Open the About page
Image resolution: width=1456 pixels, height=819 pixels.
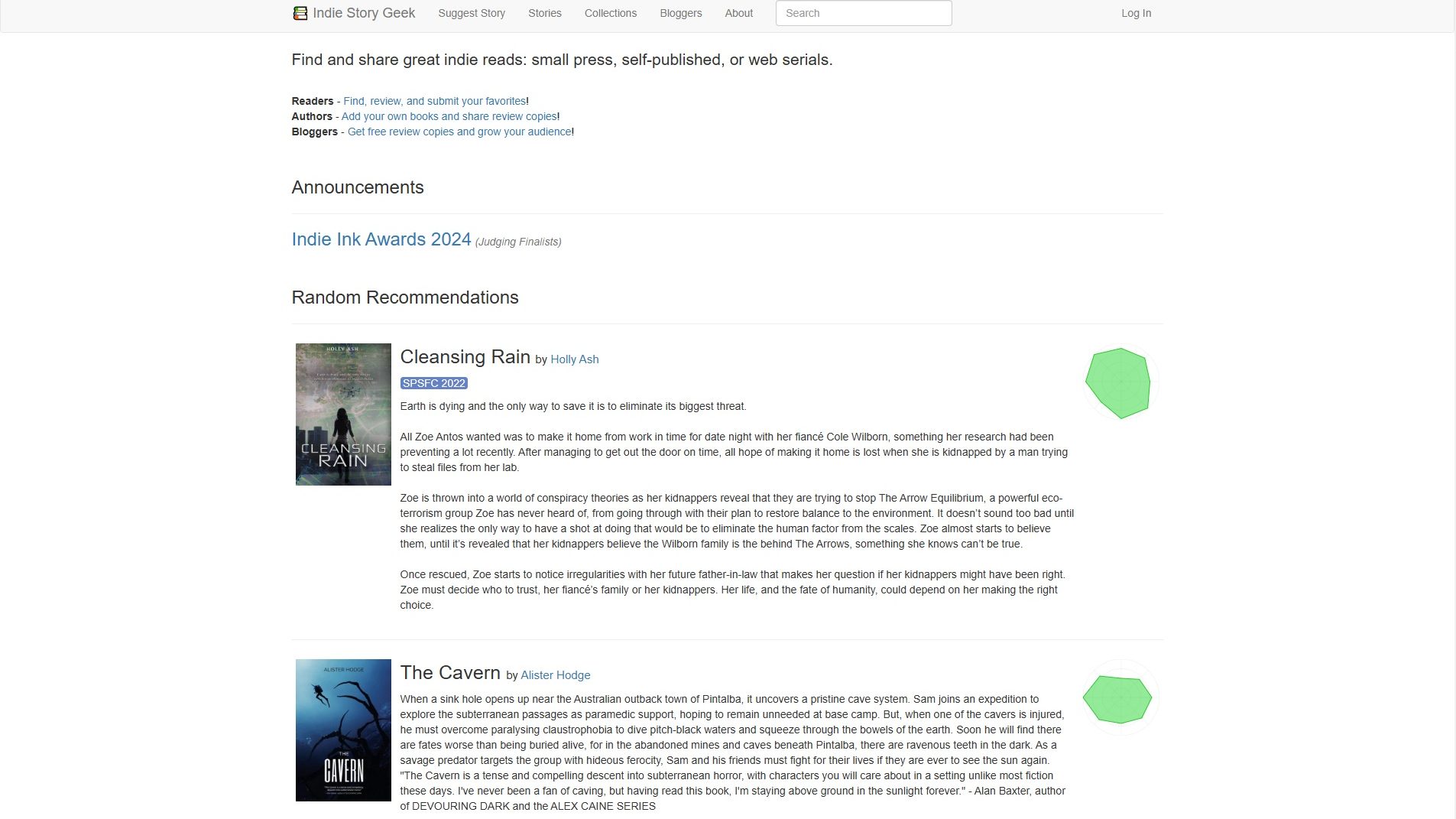738,13
